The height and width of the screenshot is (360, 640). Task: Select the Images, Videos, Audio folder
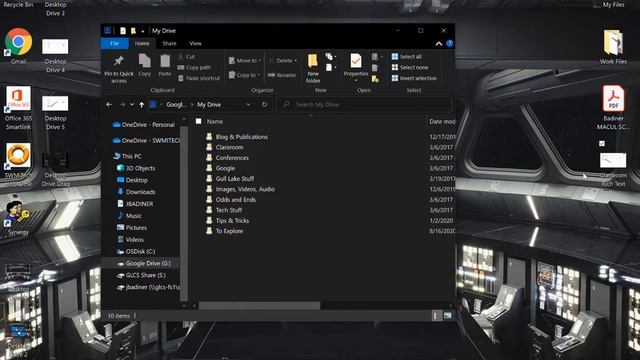tap(240, 189)
